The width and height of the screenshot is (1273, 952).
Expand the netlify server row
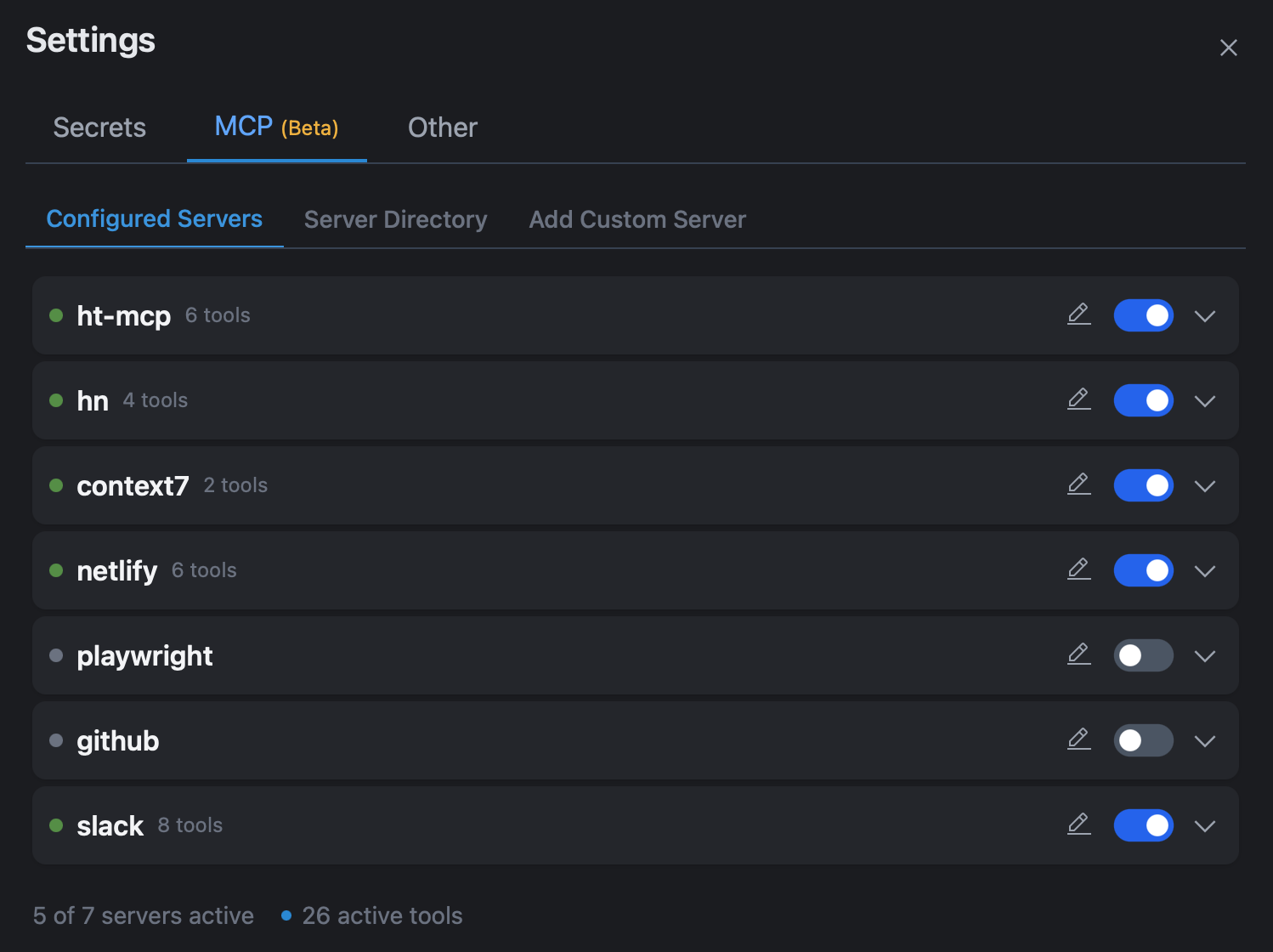pyautogui.click(x=1205, y=571)
